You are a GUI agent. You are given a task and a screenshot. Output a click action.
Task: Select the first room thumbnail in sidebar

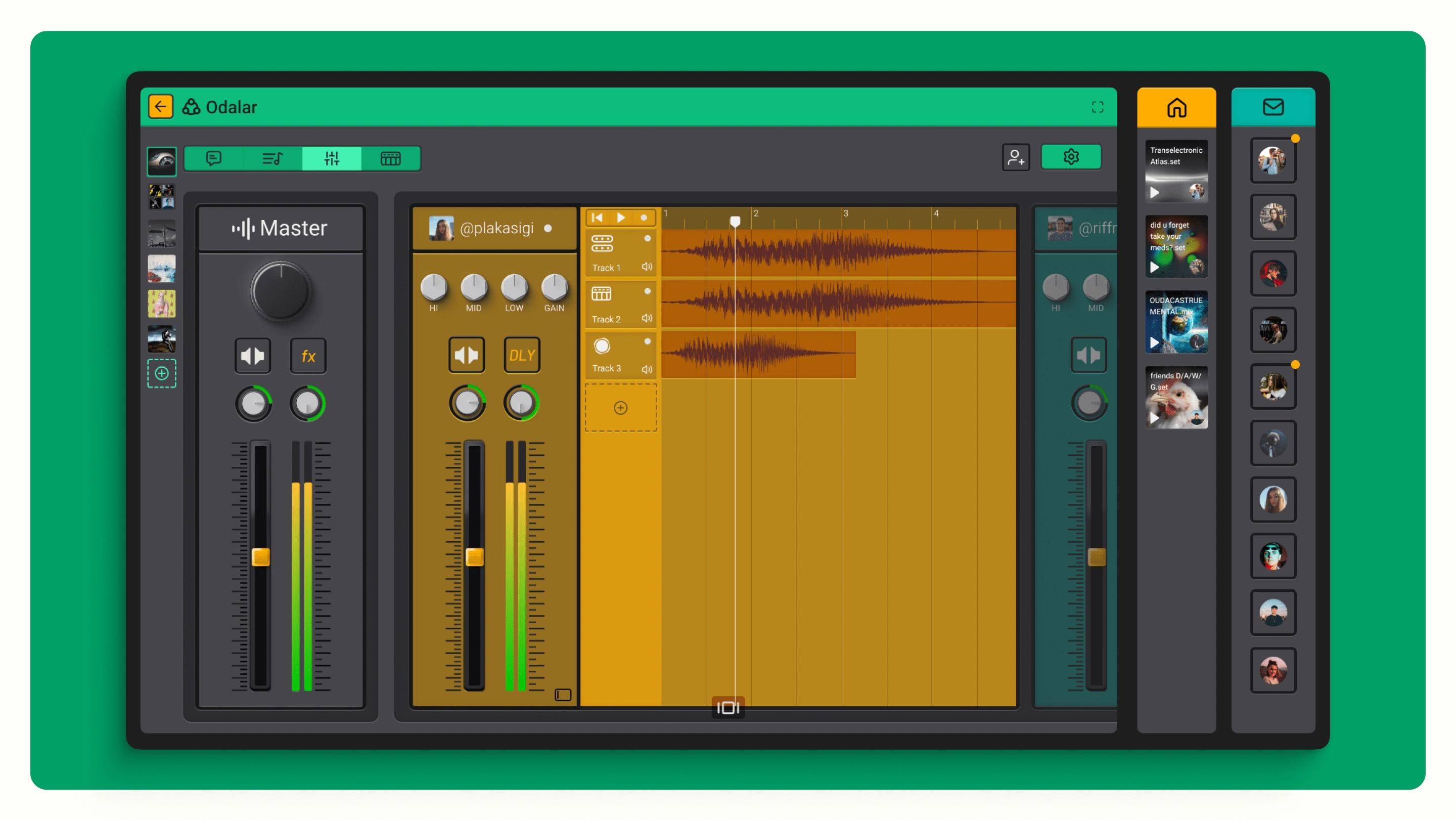162,162
